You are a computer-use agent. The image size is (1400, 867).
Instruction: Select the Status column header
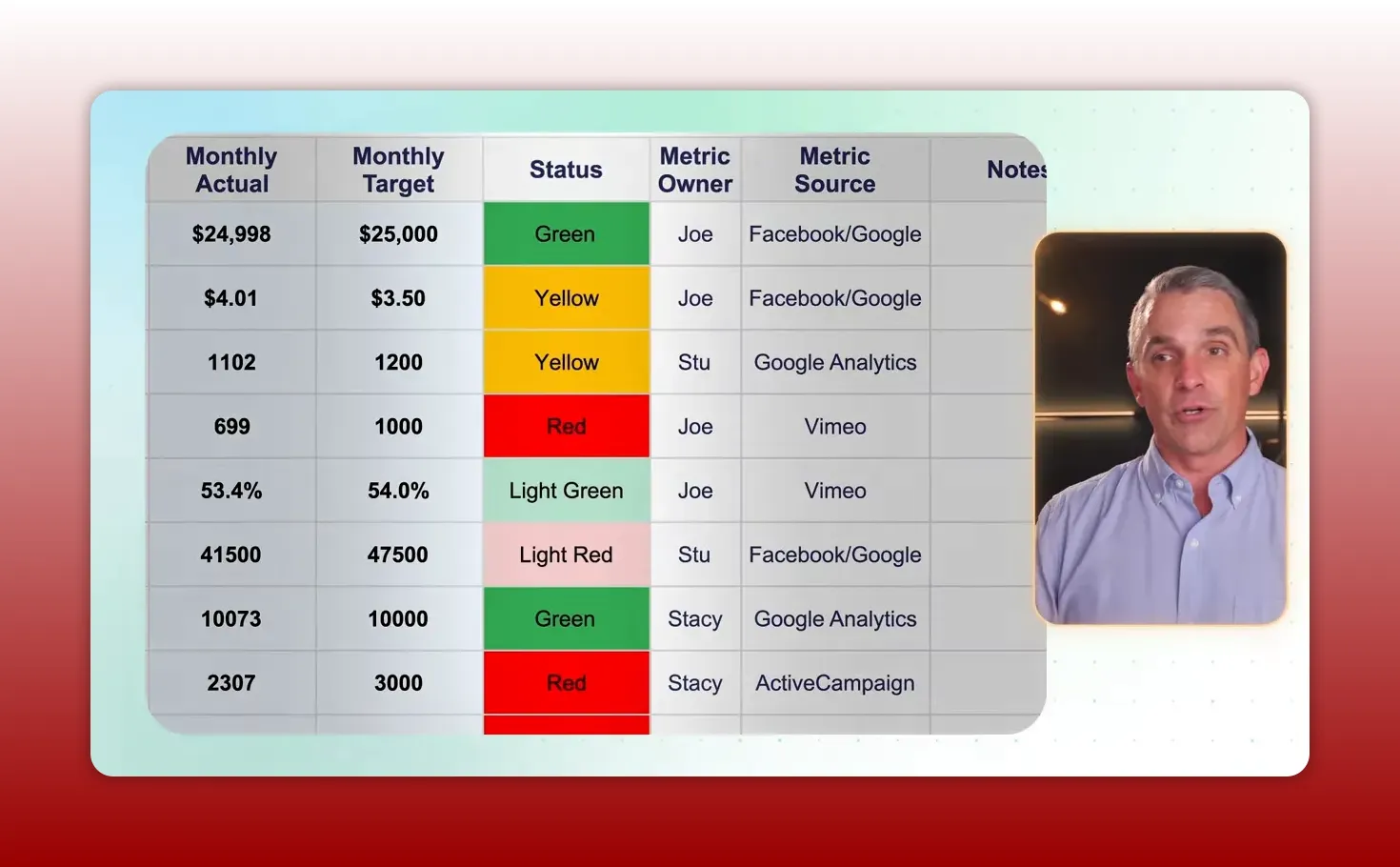[566, 169]
